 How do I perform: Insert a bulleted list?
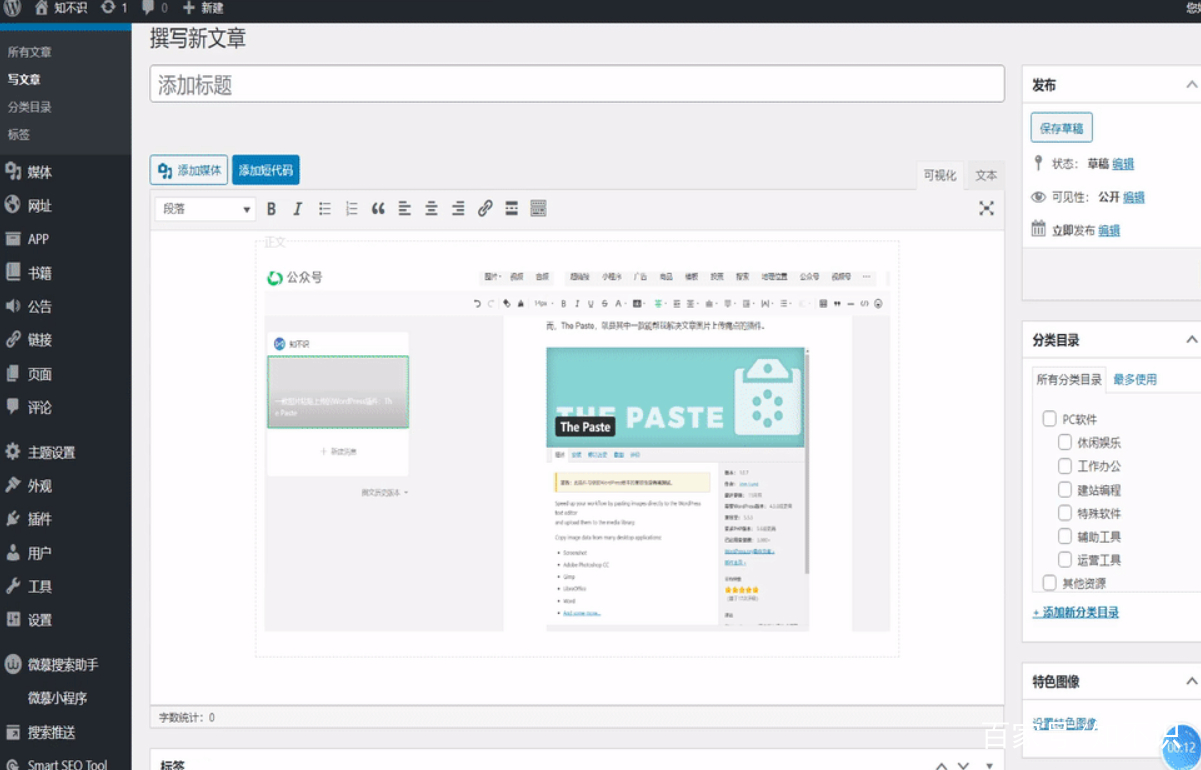pos(324,208)
